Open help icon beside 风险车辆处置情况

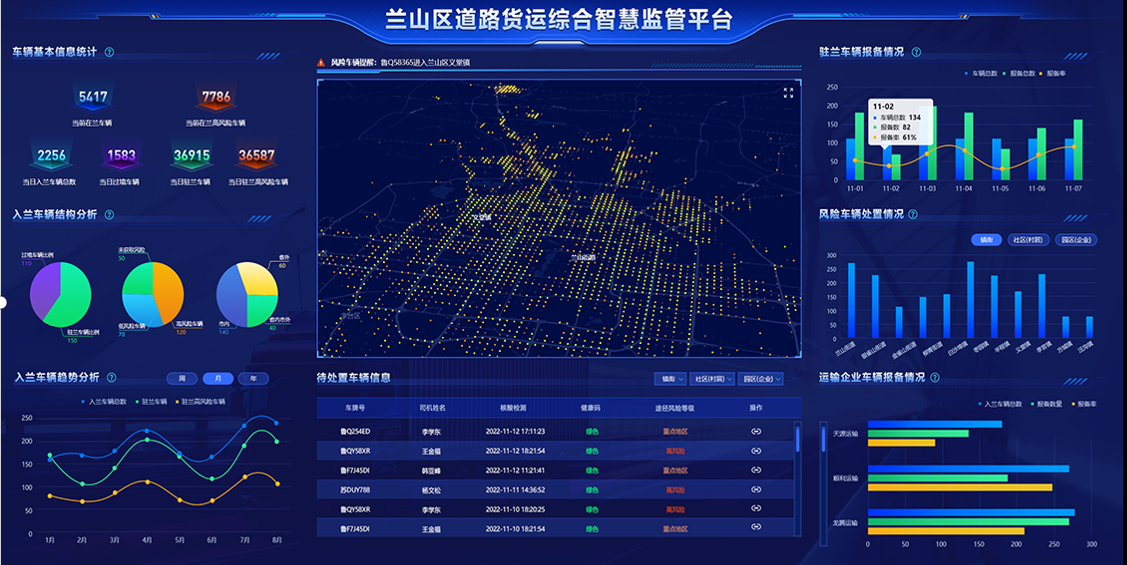coord(913,214)
